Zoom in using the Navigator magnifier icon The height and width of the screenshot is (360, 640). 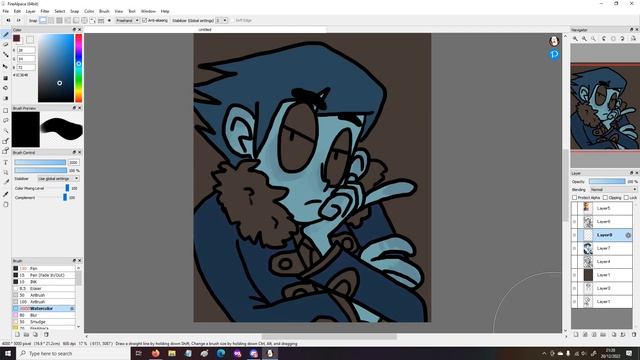(575, 39)
